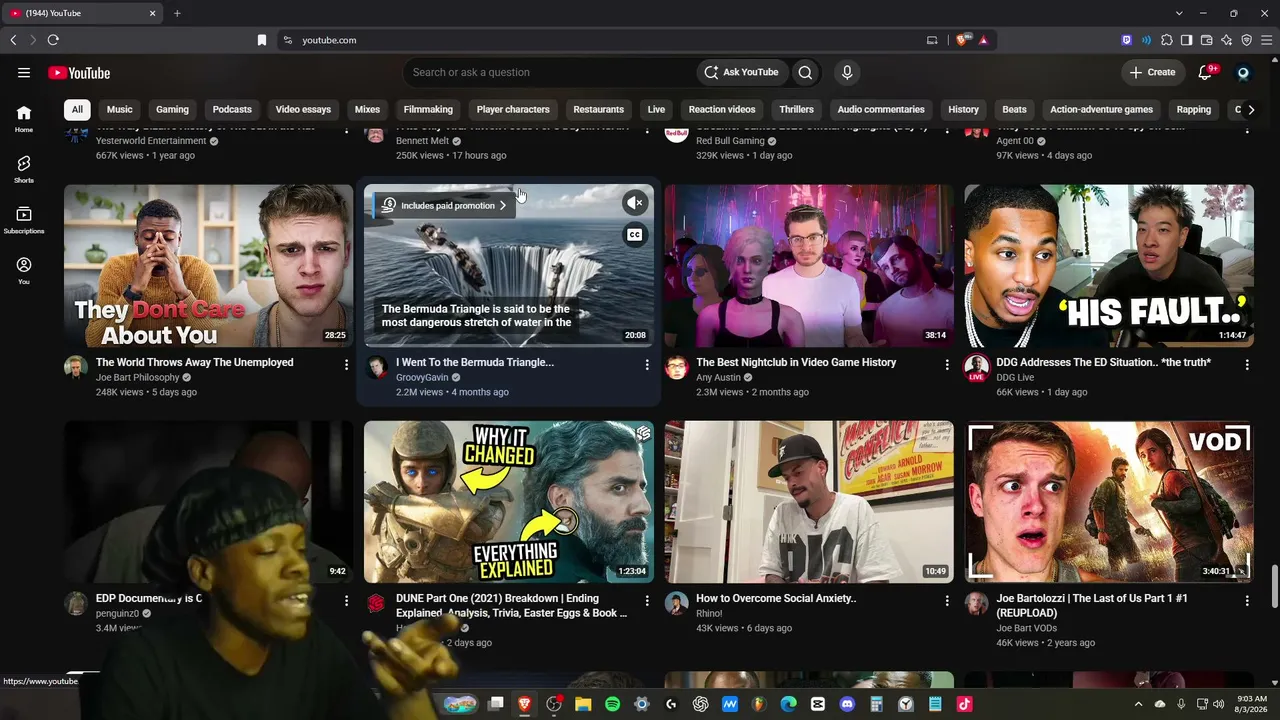Toggle the browser sidebar panel
Image resolution: width=1280 pixels, height=720 pixels.
[1186, 40]
